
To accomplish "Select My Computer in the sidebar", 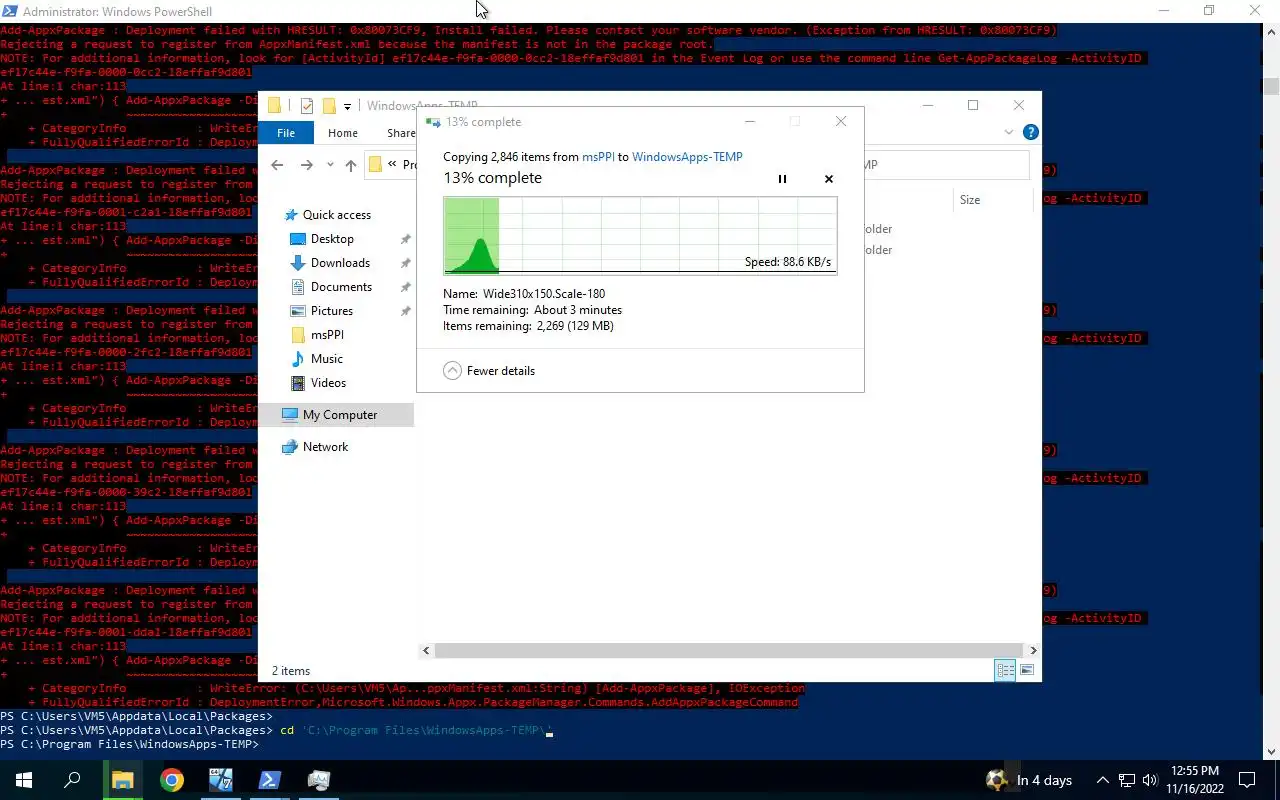I will (340, 415).
